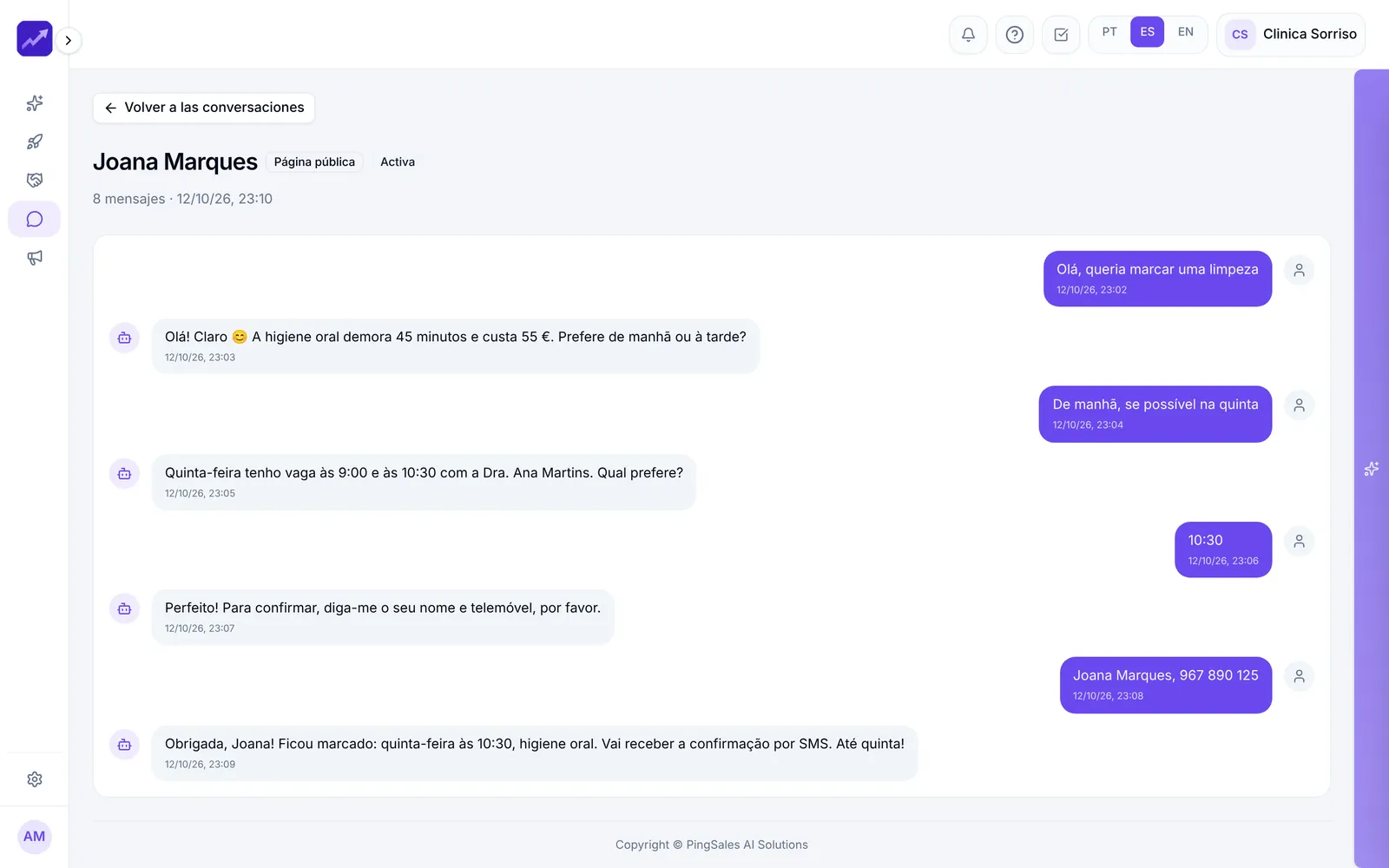
Task: Click the user avatar beside 'Joana Marques, 967 890 125'
Action: [x=1299, y=676]
